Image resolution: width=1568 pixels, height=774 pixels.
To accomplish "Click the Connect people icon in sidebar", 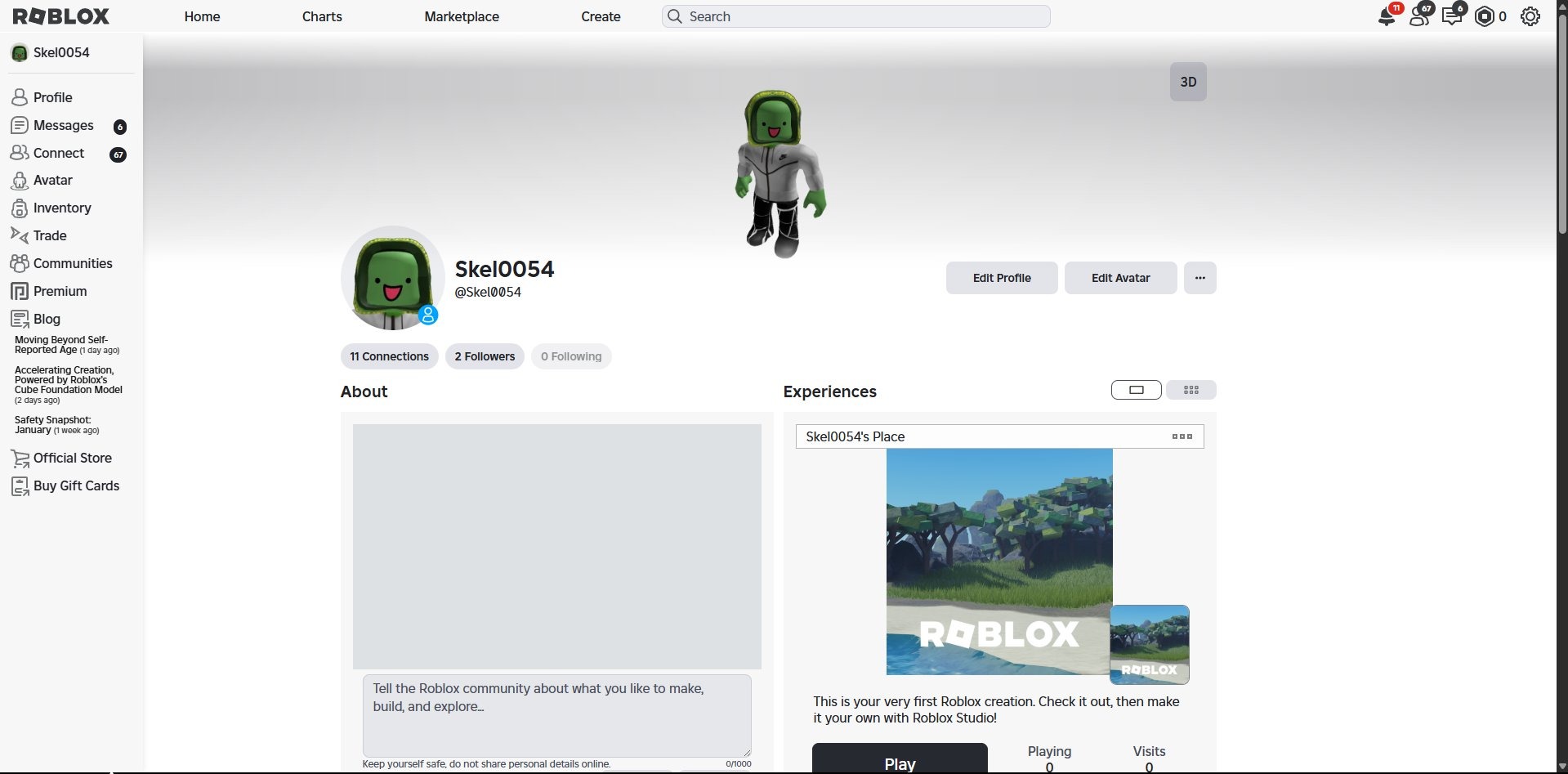I will point(20,153).
